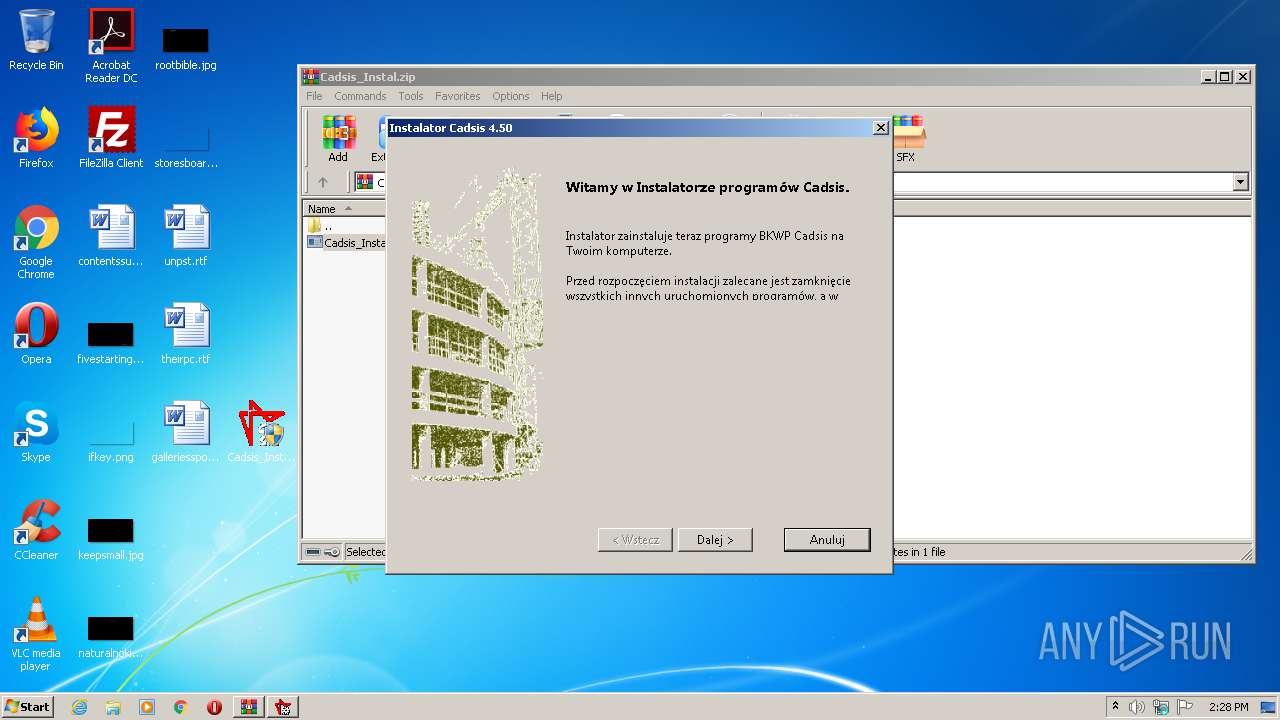This screenshot has height=720, width=1280.
Task: Open Chrome from the taskbar
Action: [x=181, y=707]
